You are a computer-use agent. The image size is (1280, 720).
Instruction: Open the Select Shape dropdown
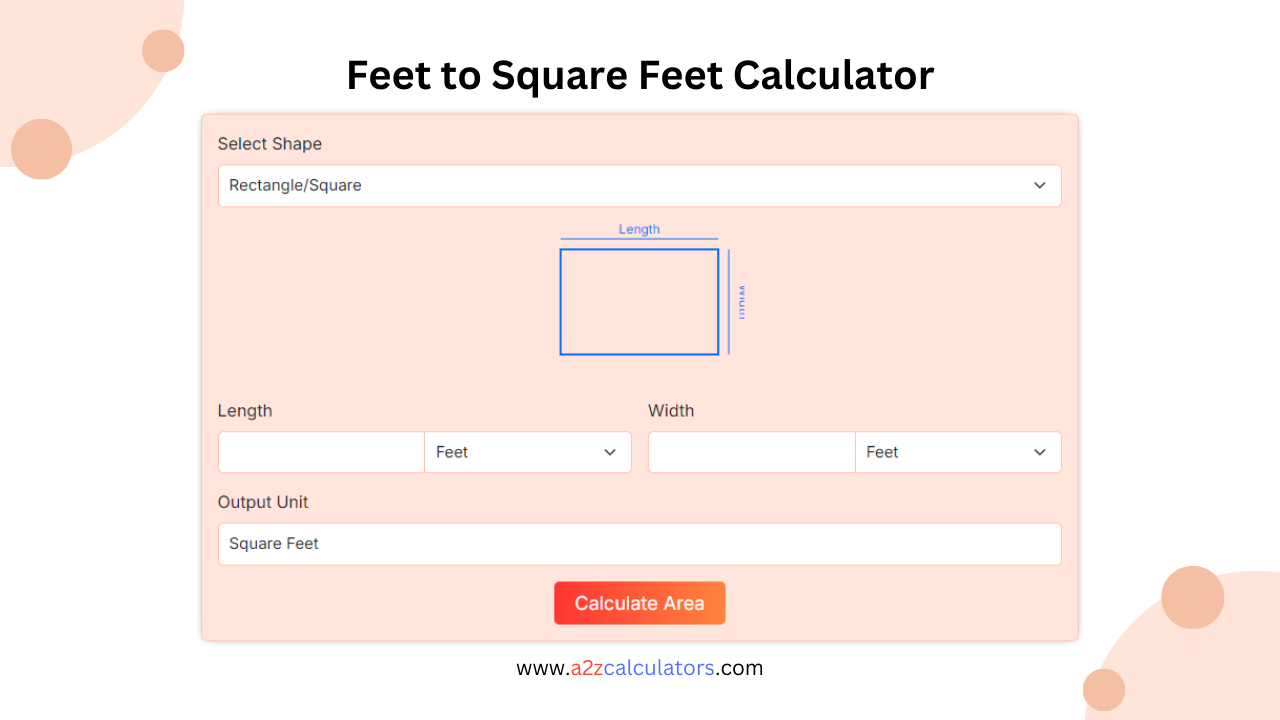640,186
